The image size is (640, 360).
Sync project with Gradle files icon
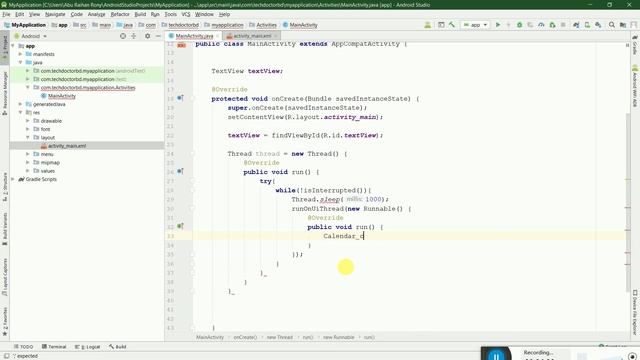(576, 25)
